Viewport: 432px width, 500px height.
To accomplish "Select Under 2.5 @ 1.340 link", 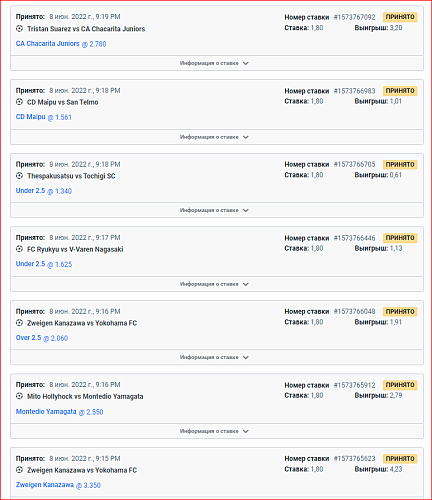I will 44,191.
